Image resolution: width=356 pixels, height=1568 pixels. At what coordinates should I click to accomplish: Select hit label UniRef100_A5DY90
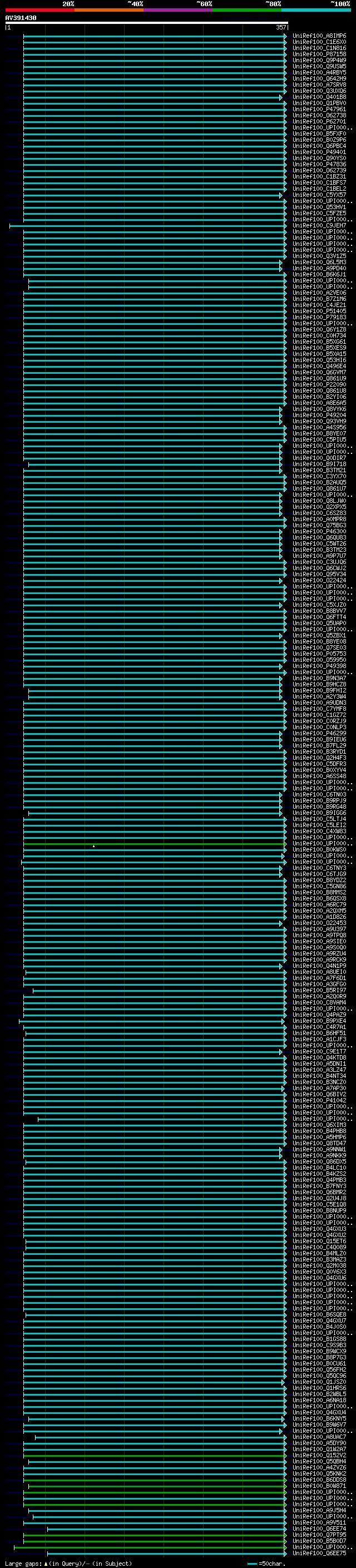pos(319,1443)
